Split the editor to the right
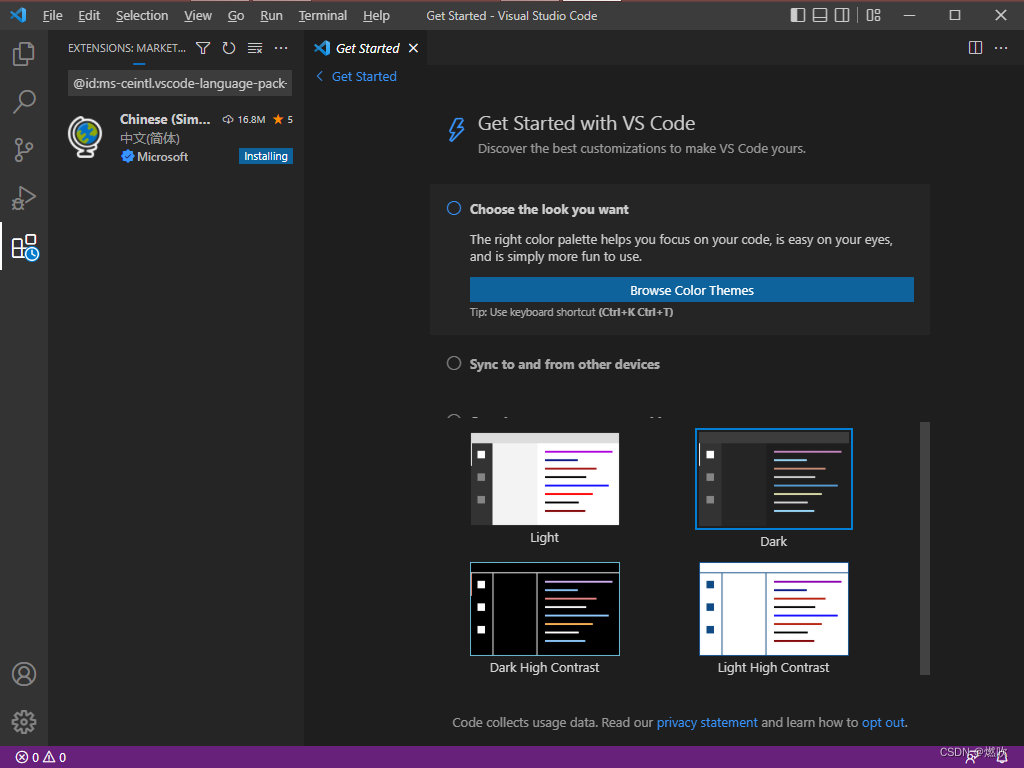 975,48
